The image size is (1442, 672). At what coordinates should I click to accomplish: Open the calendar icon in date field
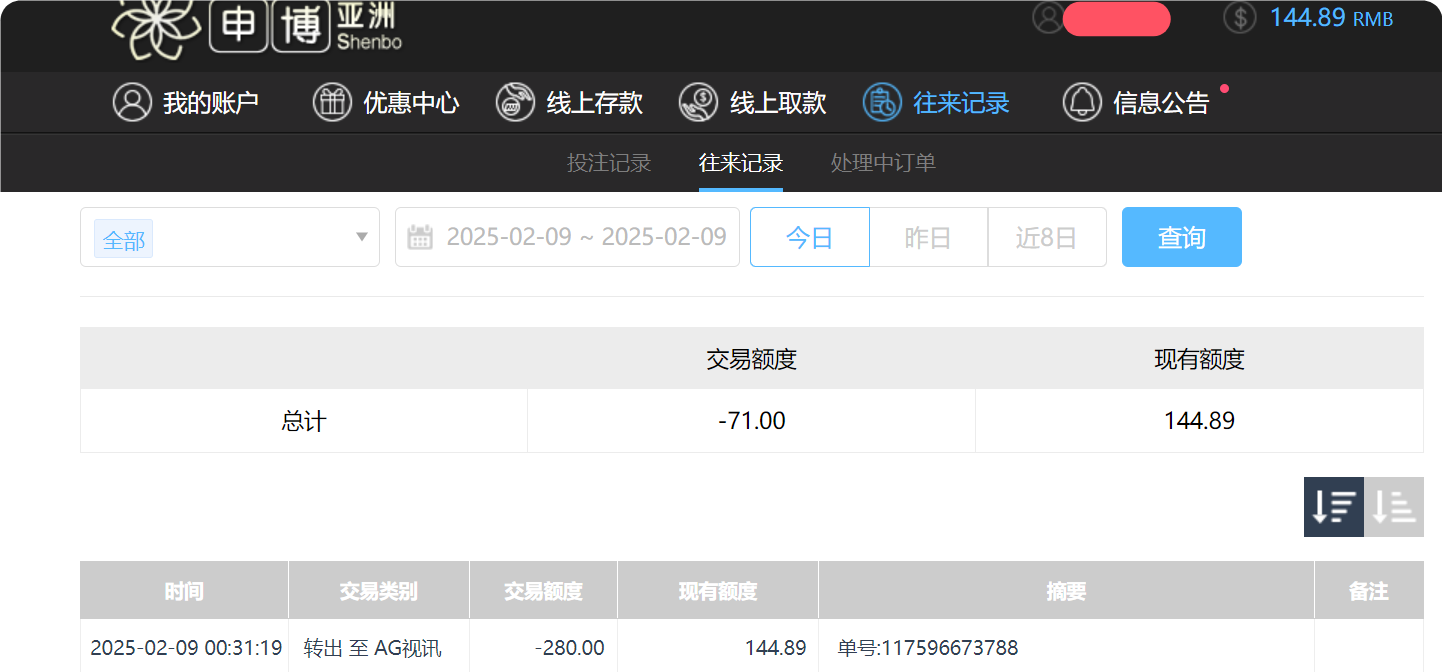coord(421,237)
